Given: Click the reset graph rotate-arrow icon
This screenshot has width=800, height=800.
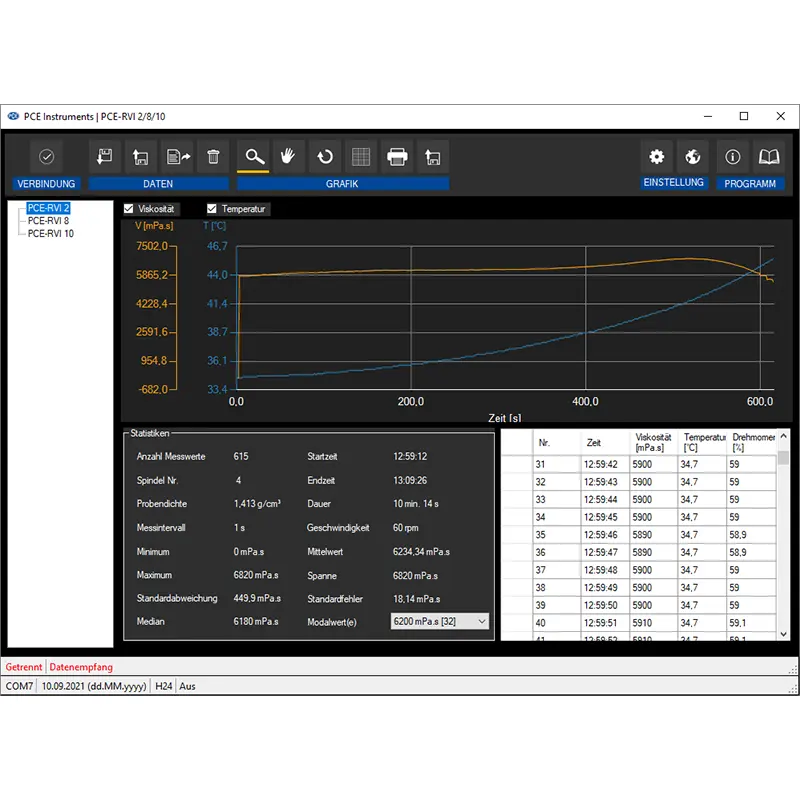Looking at the screenshot, I should pos(325,156).
